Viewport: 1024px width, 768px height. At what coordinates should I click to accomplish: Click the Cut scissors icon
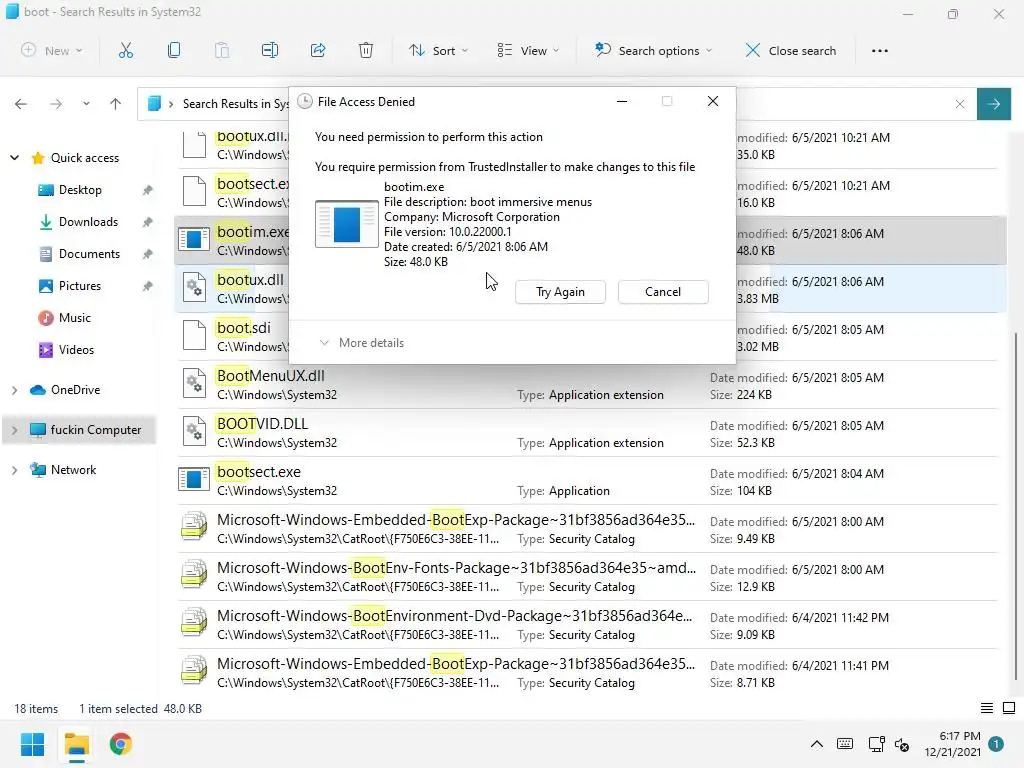[x=126, y=50]
